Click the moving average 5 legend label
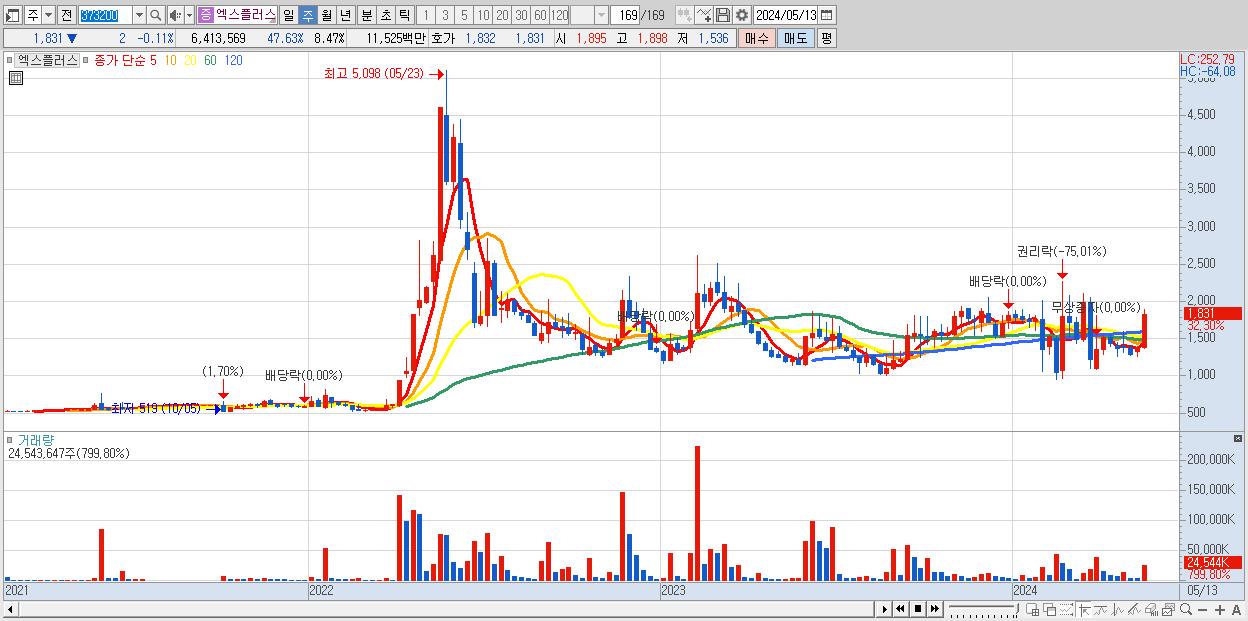Viewport: 1248px width, 621px height. [x=153, y=60]
